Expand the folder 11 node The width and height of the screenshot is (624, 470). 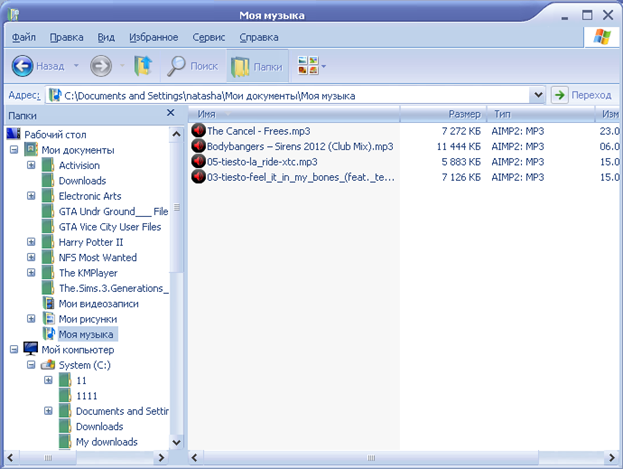point(48,380)
